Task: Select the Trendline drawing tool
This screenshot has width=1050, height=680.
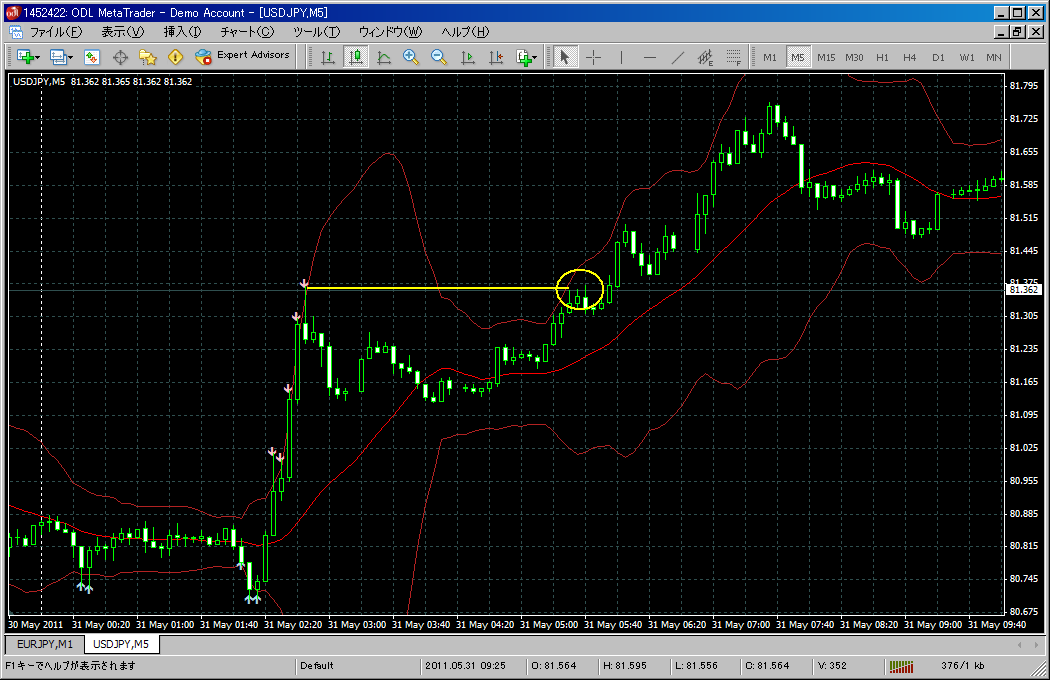Action: (677, 57)
